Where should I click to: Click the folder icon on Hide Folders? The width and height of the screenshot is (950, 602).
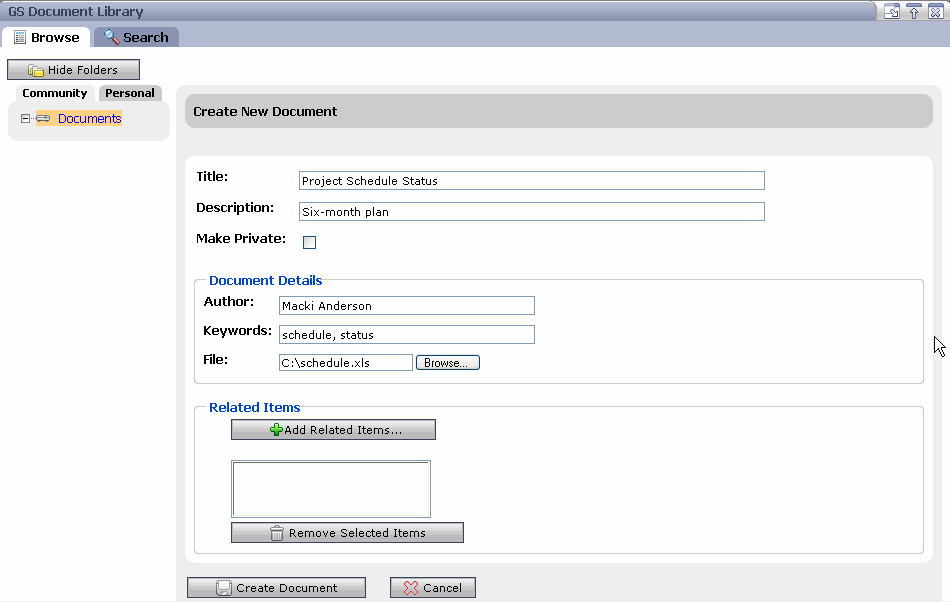pos(36,70)
